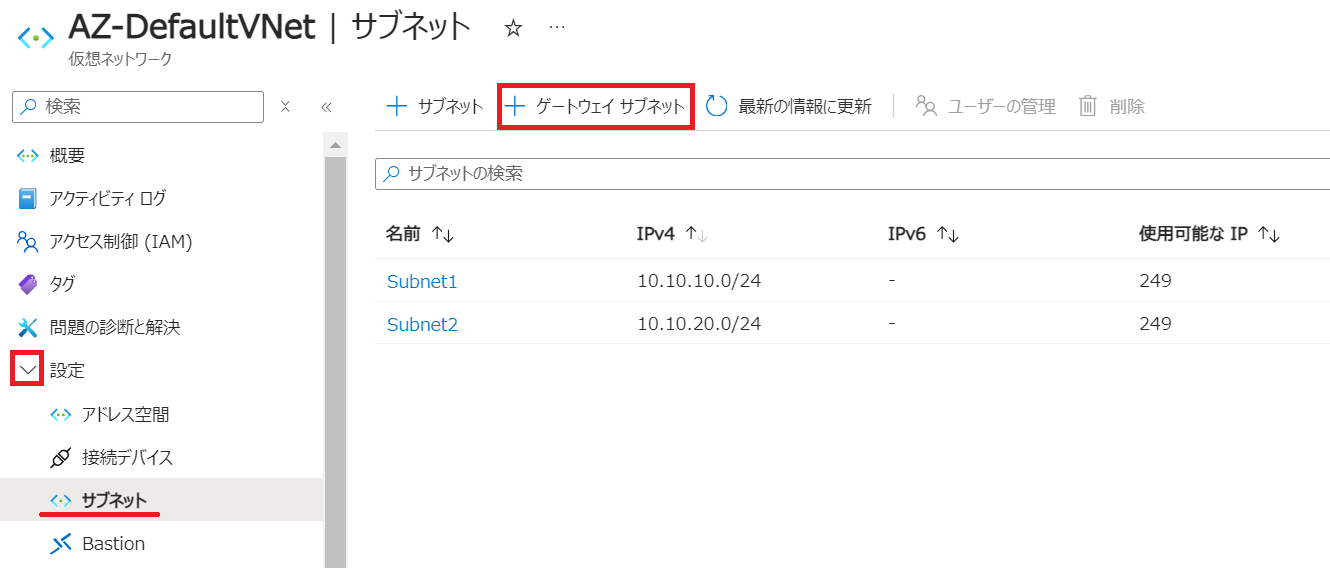Open the more options ellipsis in header
Viewport: 1330px width, 568px height.
pos(557,27)
